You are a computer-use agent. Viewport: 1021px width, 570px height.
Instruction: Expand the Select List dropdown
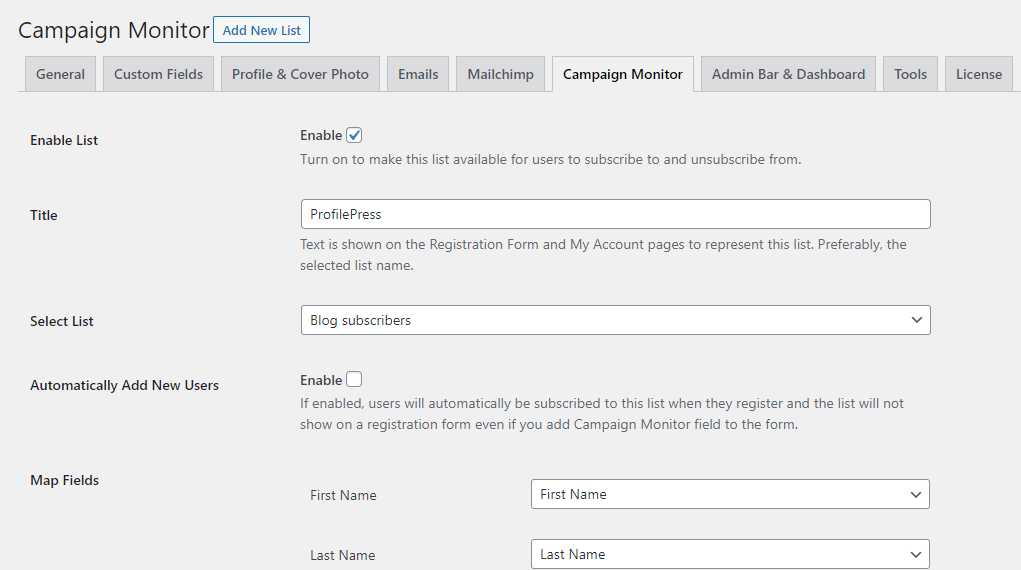pyautogui.click(x=615, y=321)
